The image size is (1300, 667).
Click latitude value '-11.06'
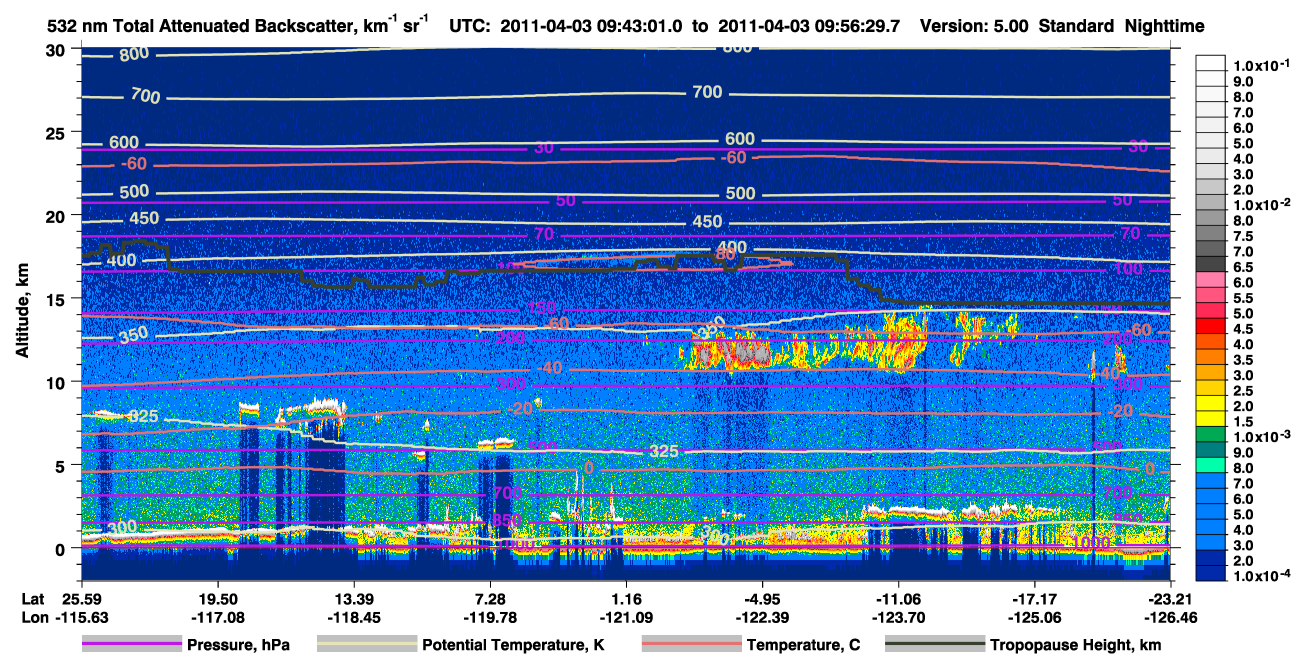[898, 598]
